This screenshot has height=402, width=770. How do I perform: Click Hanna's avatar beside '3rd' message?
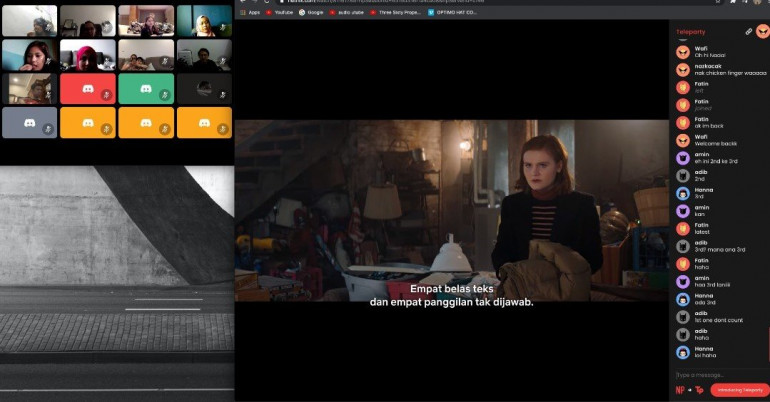683,193
